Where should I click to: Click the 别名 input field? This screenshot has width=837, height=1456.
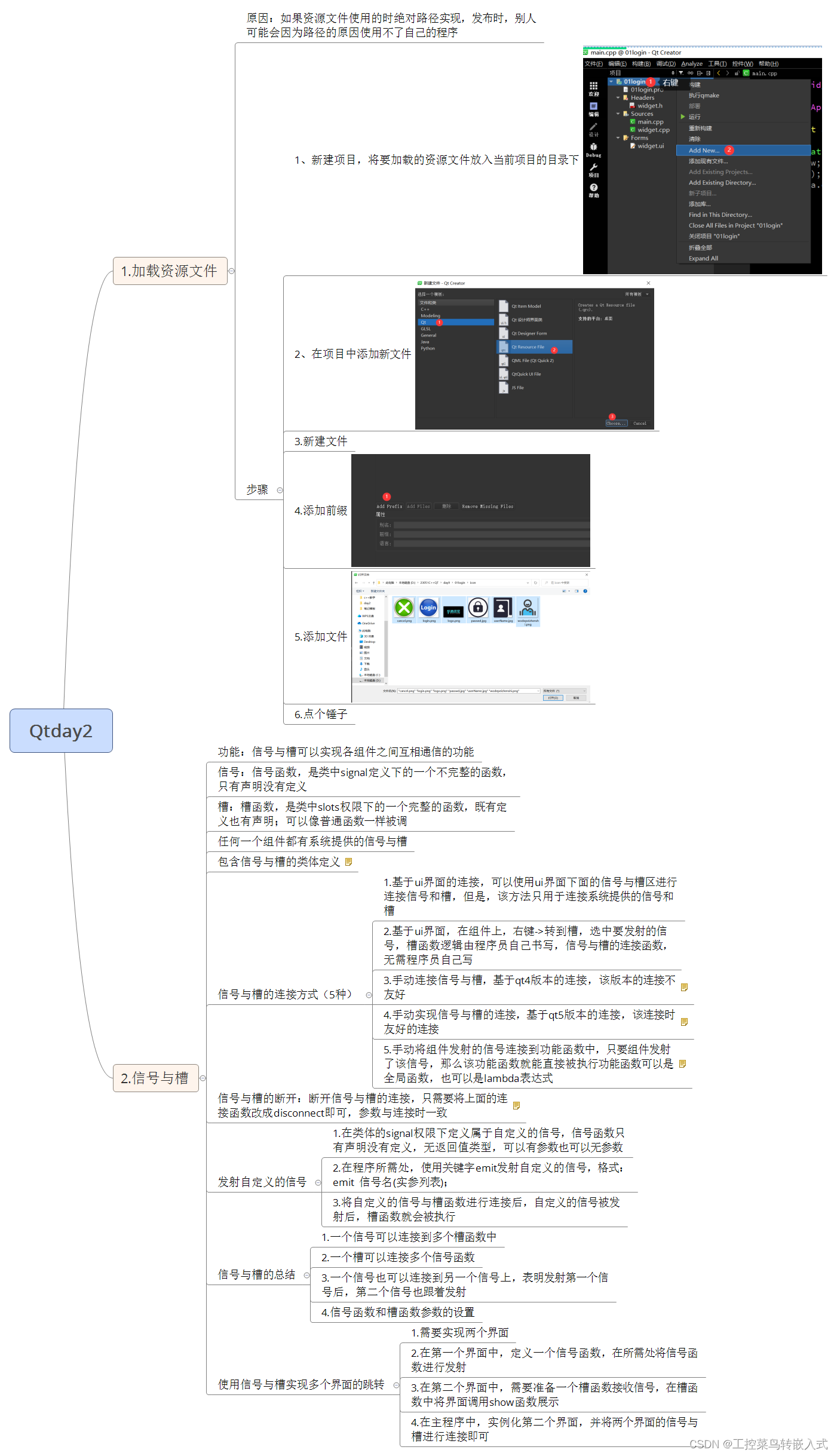pyautogui.click(x=491, y=525)
